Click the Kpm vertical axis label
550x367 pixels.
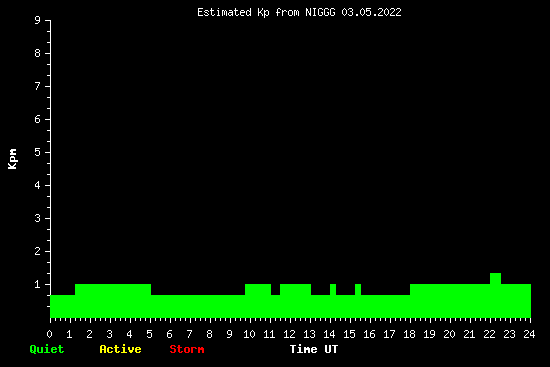point(13,159)
